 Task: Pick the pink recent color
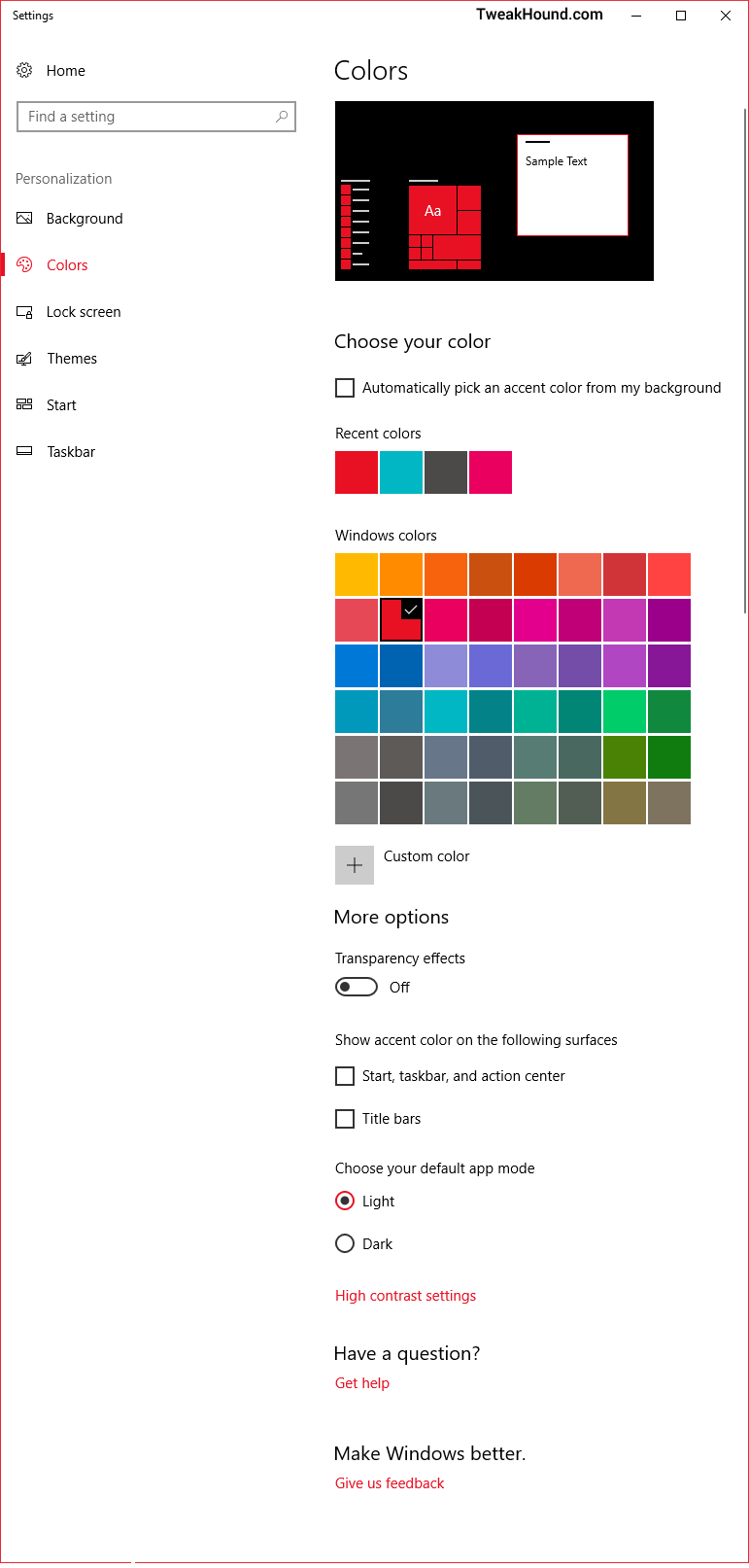(x=491, y=472)
